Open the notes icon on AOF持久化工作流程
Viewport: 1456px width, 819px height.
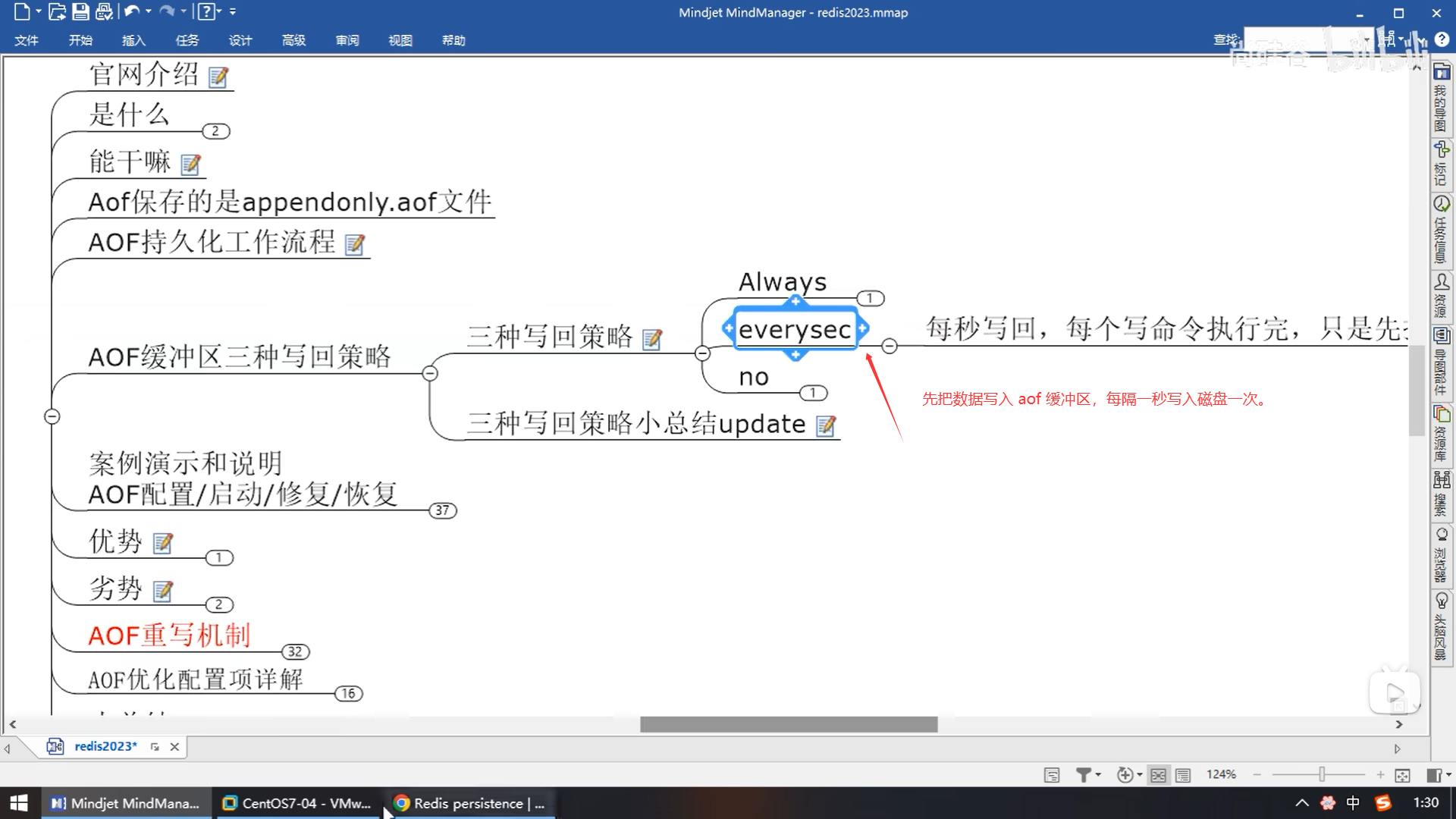click(354, 244)
